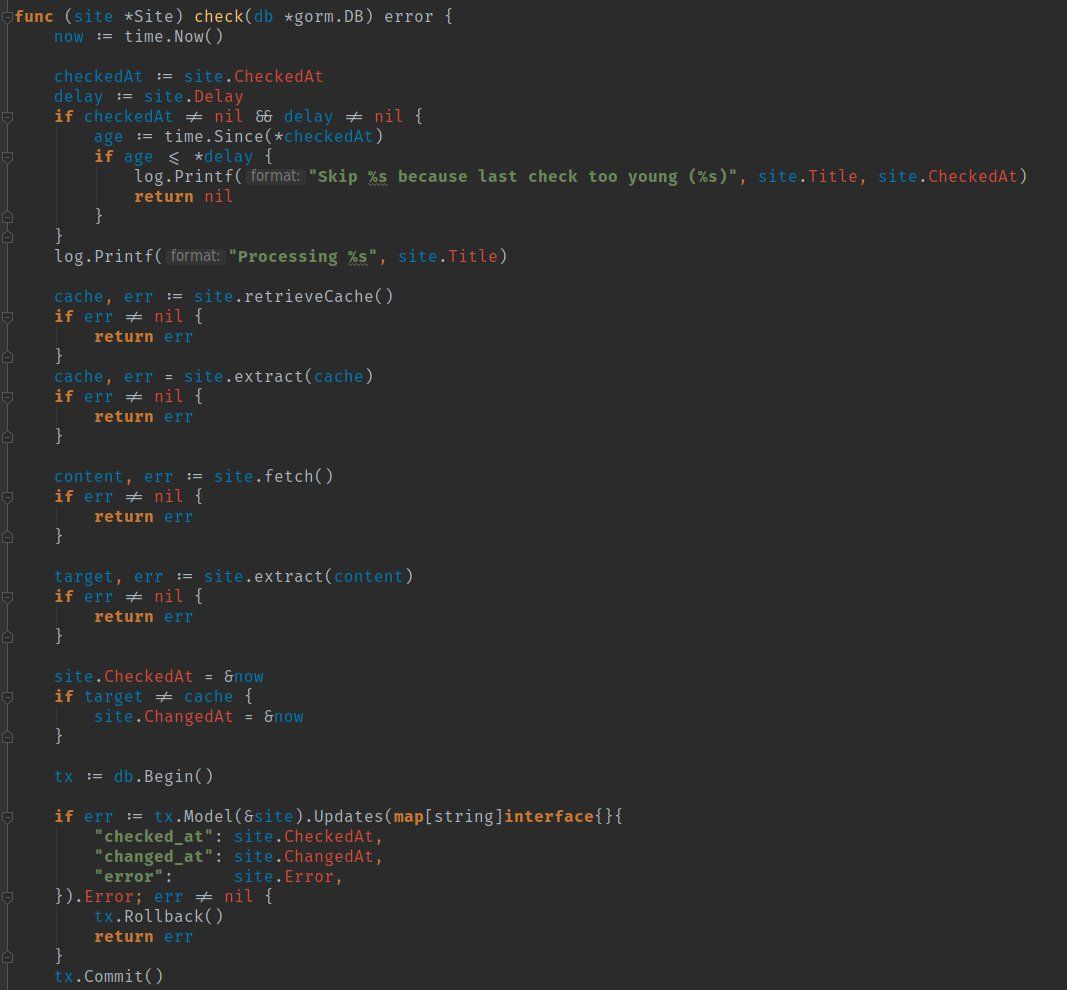The width and height of the screenshot is (1067, 990).
Task: Click the gorm.DB parameter type
Action: pos(298,17)
